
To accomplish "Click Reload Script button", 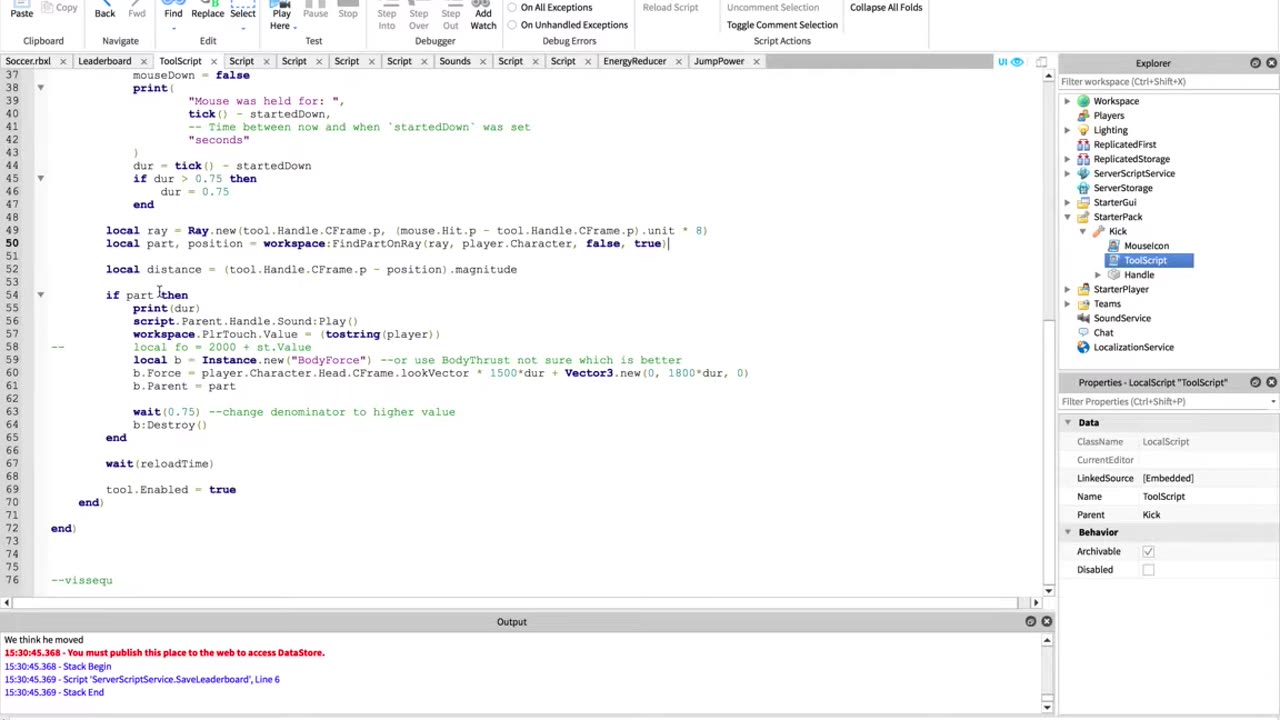I will coord(670,7).
